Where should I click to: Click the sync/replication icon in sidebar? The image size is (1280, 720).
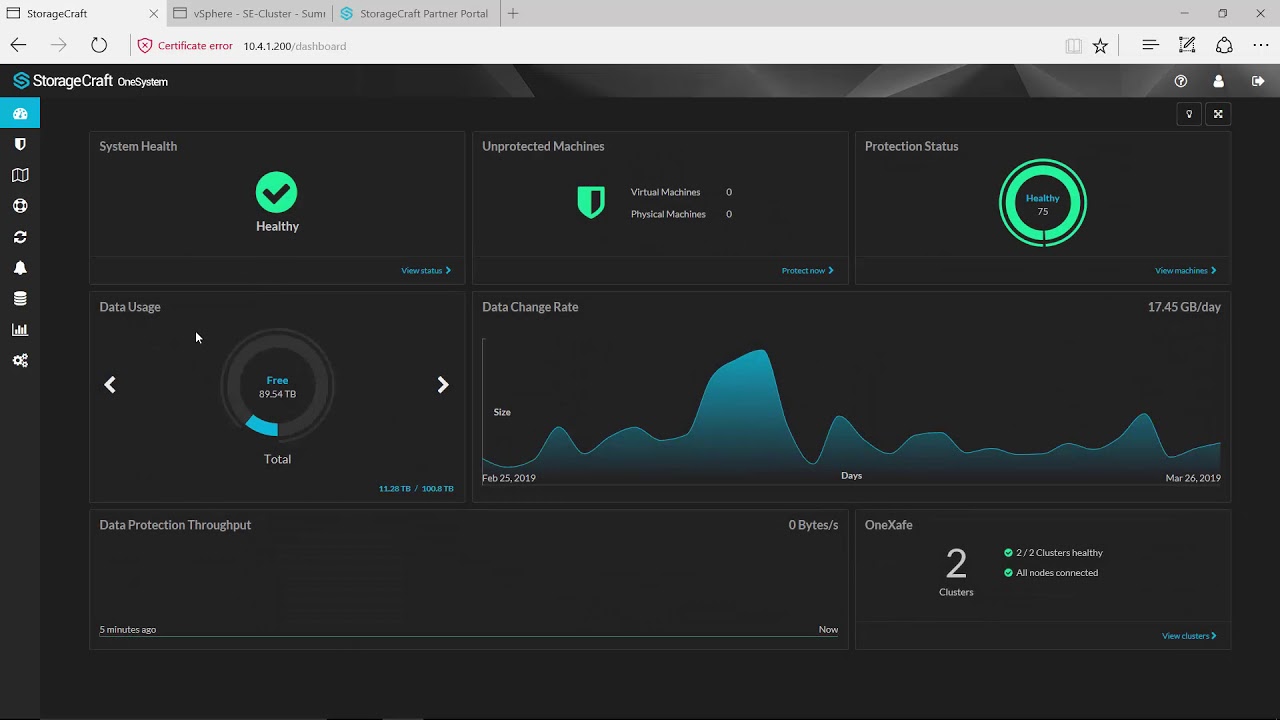pyautogui.click(x=19, y=236)
